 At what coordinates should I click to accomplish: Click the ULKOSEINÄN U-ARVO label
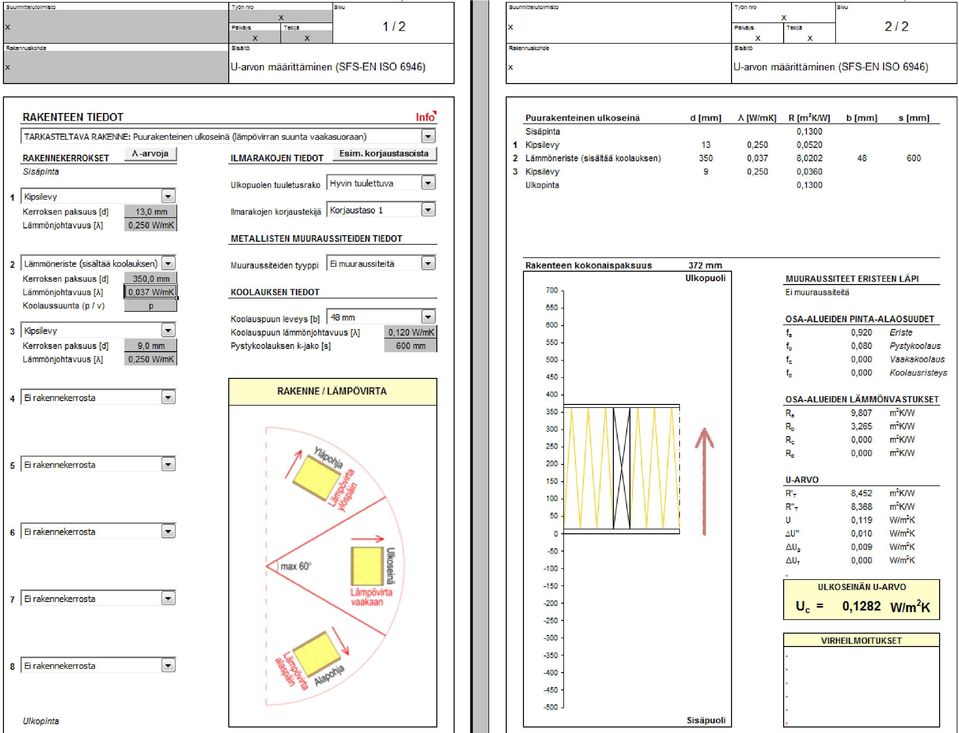pyautogui.click(x=861, y=587)
